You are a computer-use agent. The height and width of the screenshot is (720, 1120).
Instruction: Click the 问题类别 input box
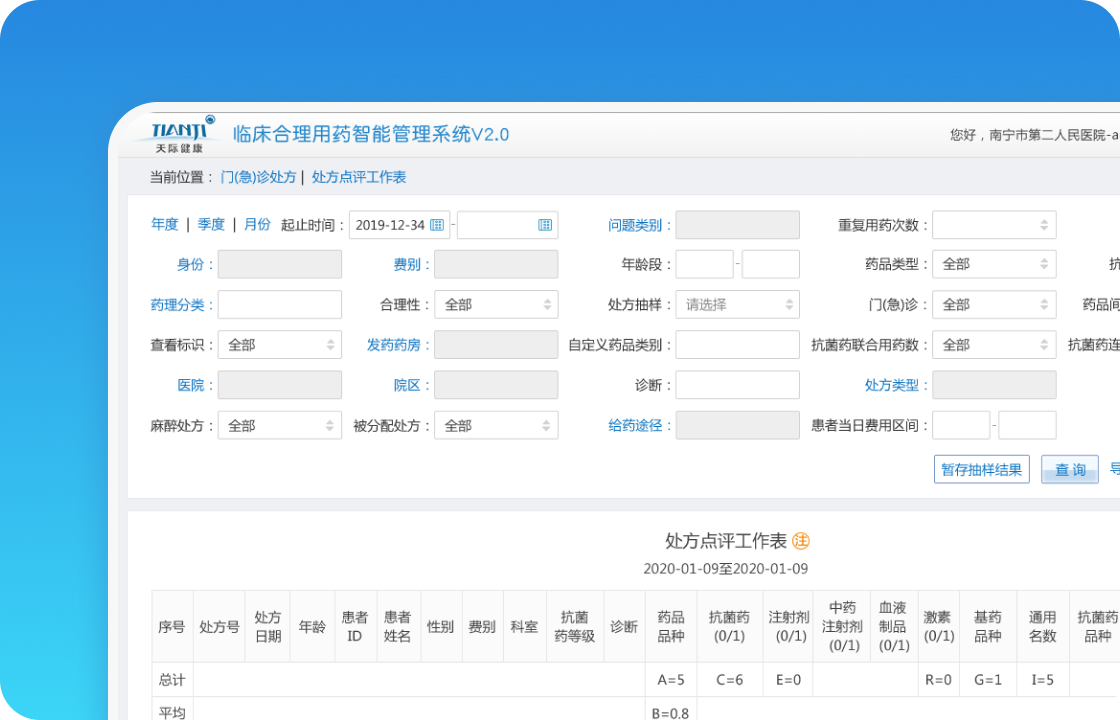tap(738, 225)
